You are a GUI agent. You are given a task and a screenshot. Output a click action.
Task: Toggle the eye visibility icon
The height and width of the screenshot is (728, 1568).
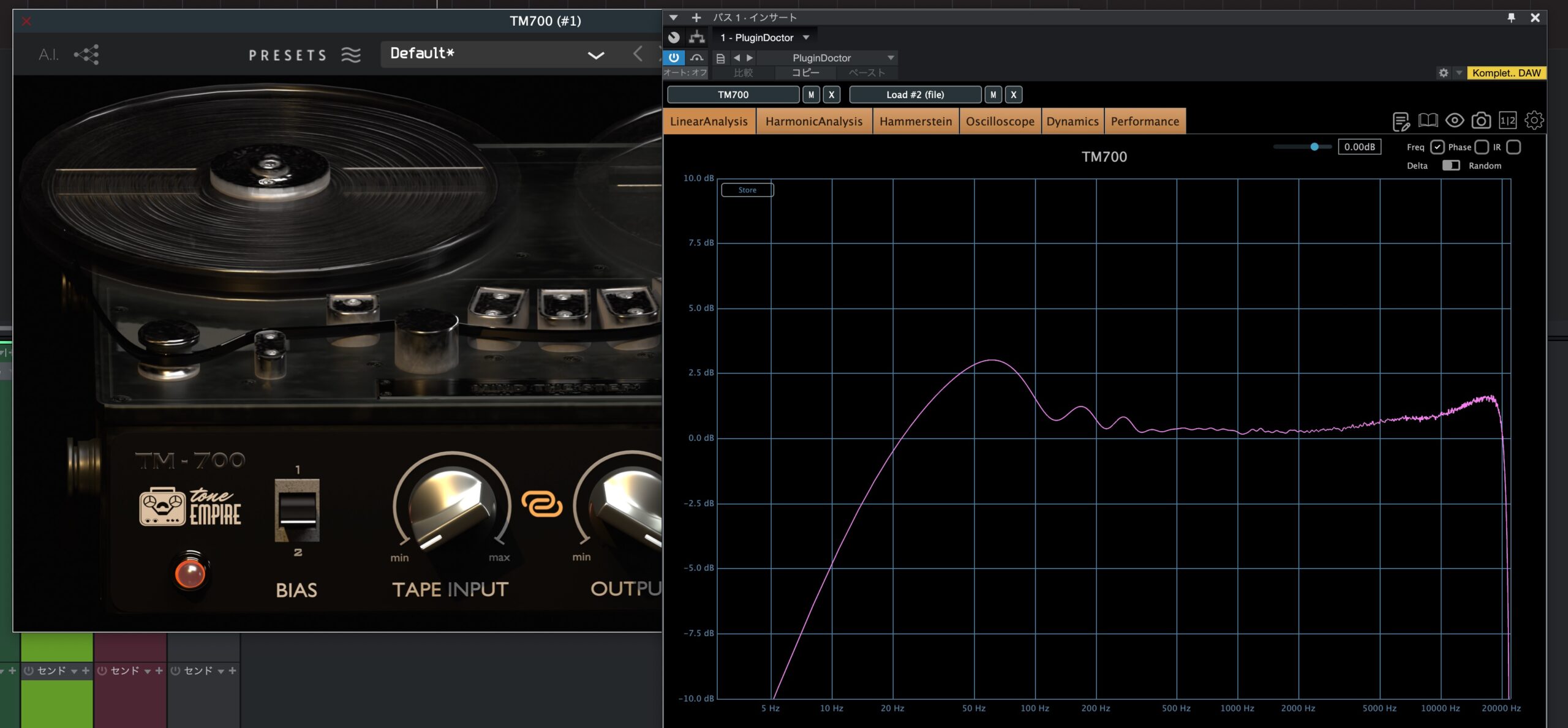click(x=1455, y=121)
